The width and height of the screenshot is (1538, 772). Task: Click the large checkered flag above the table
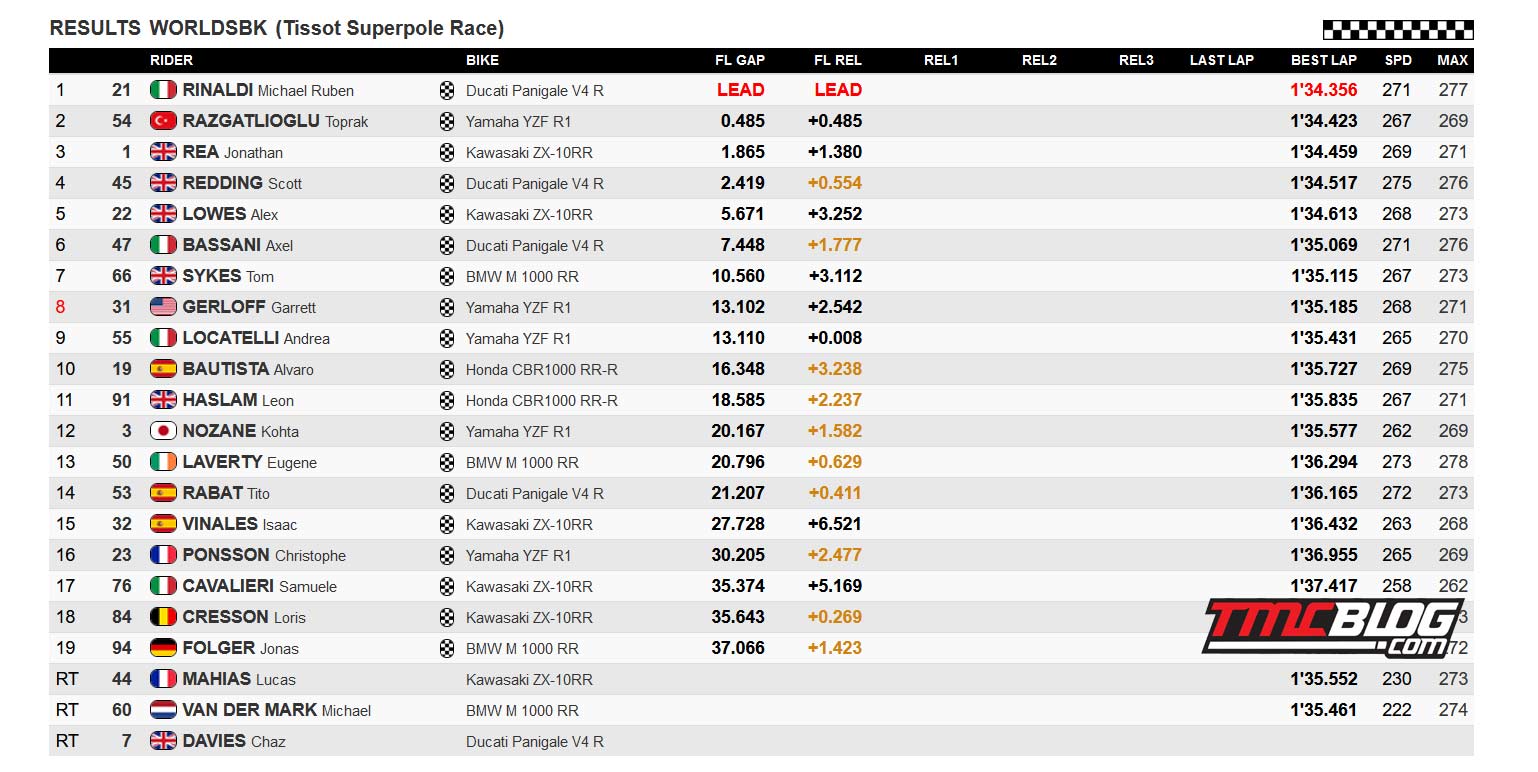point(1398,30)
